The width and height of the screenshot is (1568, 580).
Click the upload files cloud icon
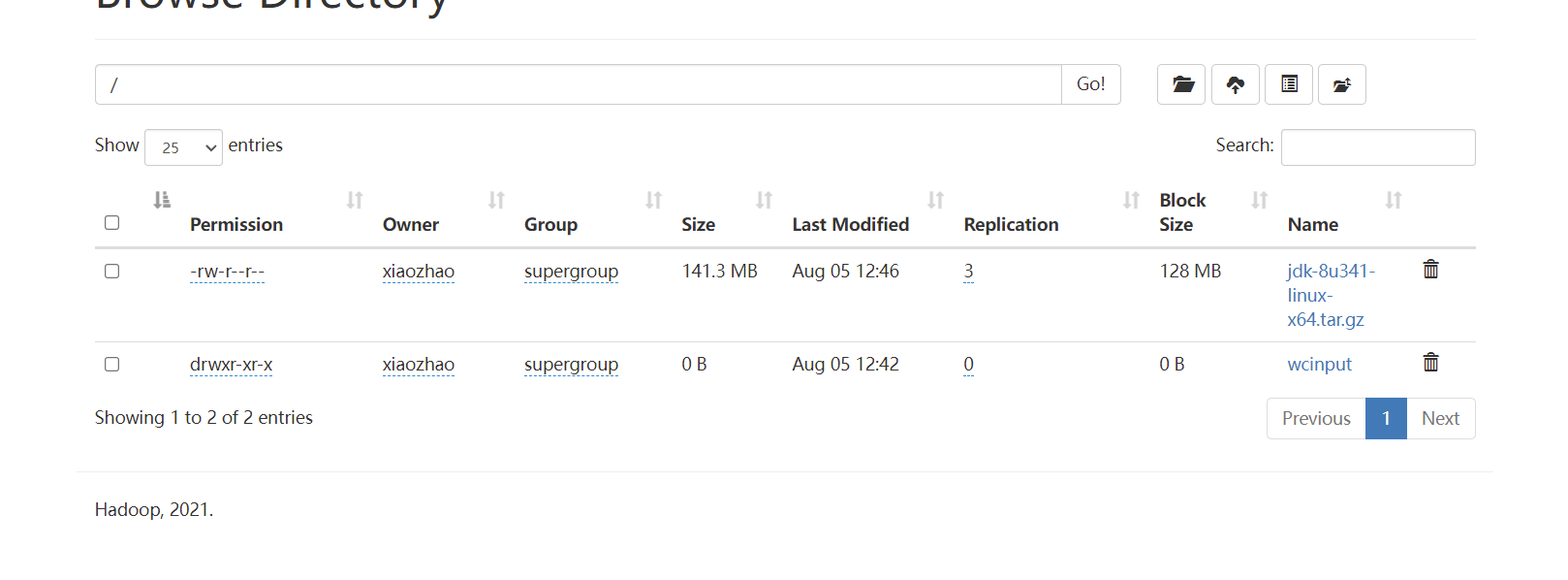(1235, 84)
